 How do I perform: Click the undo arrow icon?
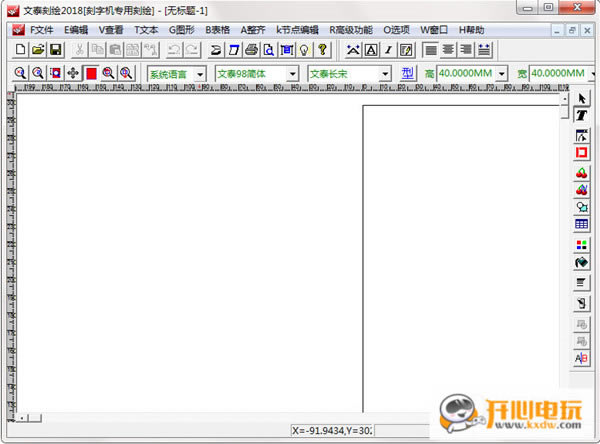coord(174,50)
